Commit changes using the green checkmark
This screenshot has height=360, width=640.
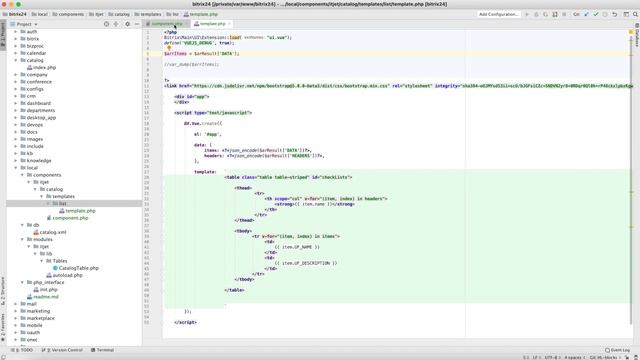(596, 14)
